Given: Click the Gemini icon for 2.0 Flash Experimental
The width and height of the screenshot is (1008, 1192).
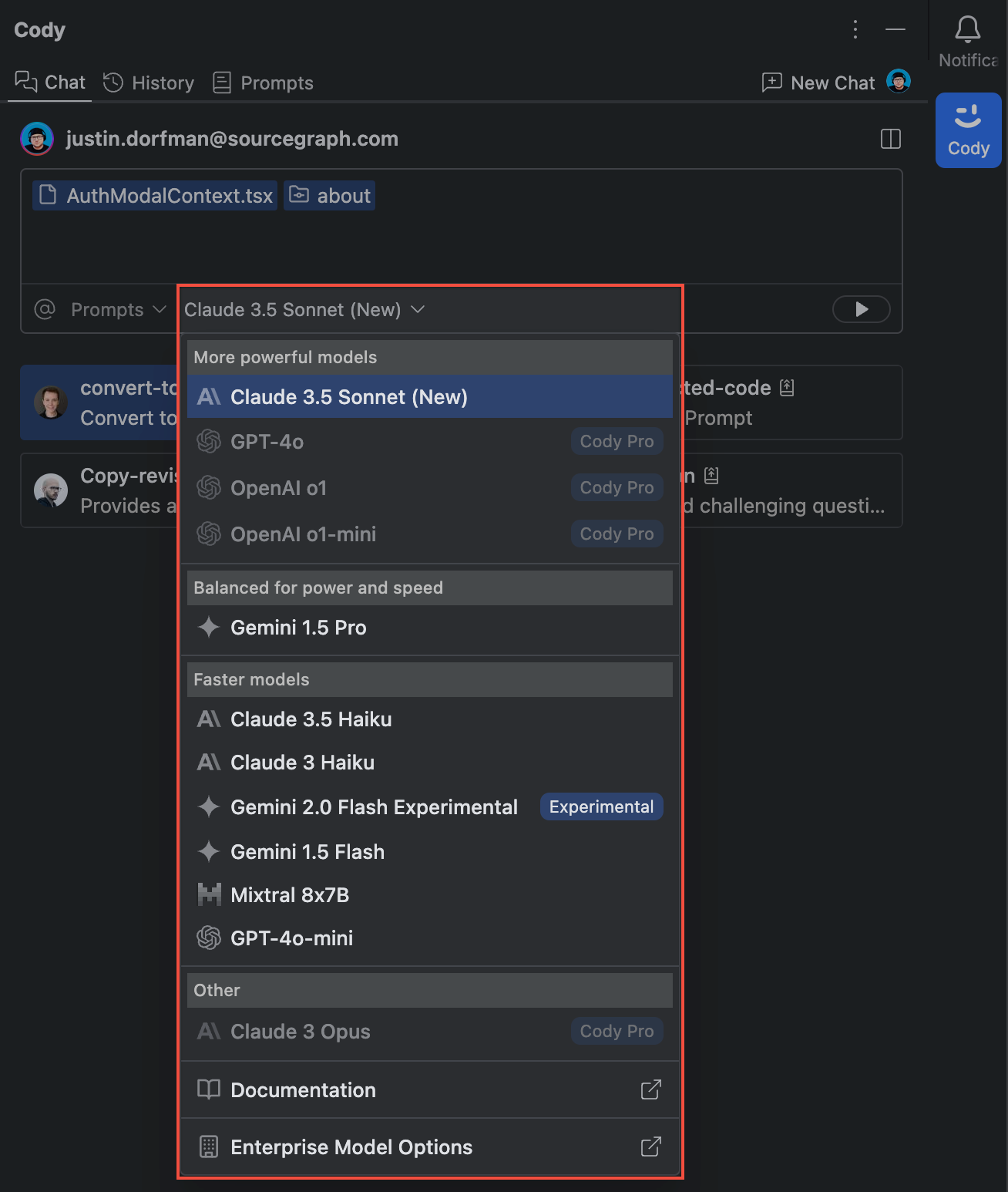Looking at the screenshot, I should (209, 806).
